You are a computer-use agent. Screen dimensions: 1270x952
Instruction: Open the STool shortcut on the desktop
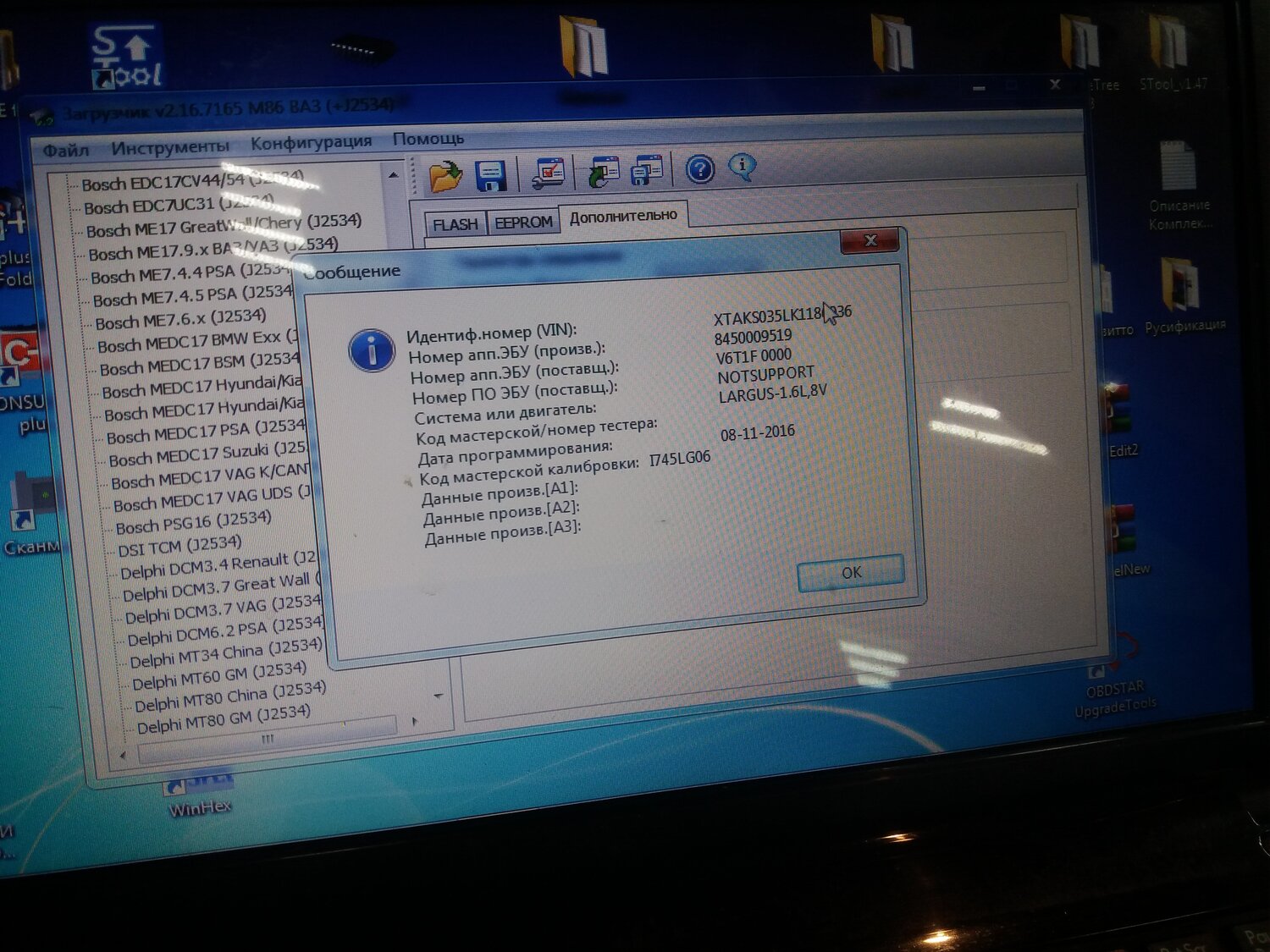127,57
